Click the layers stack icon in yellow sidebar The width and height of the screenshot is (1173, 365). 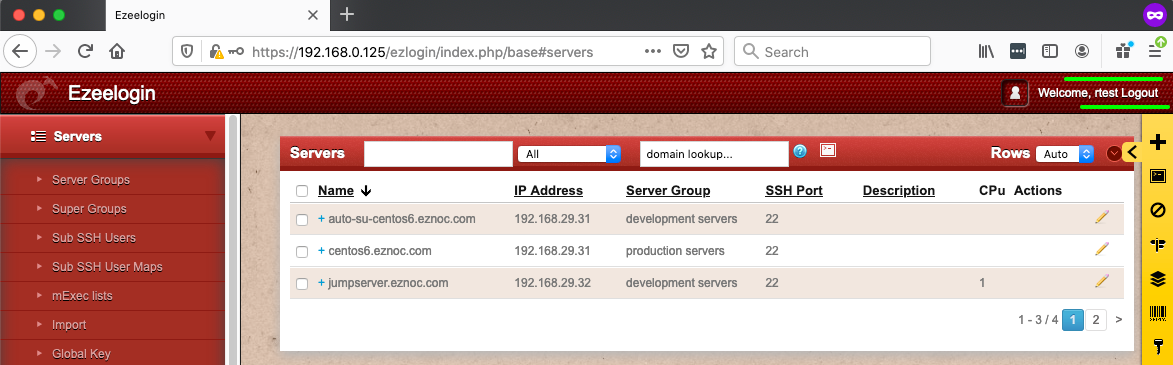pyautogui.click(x=1157, y=278)
